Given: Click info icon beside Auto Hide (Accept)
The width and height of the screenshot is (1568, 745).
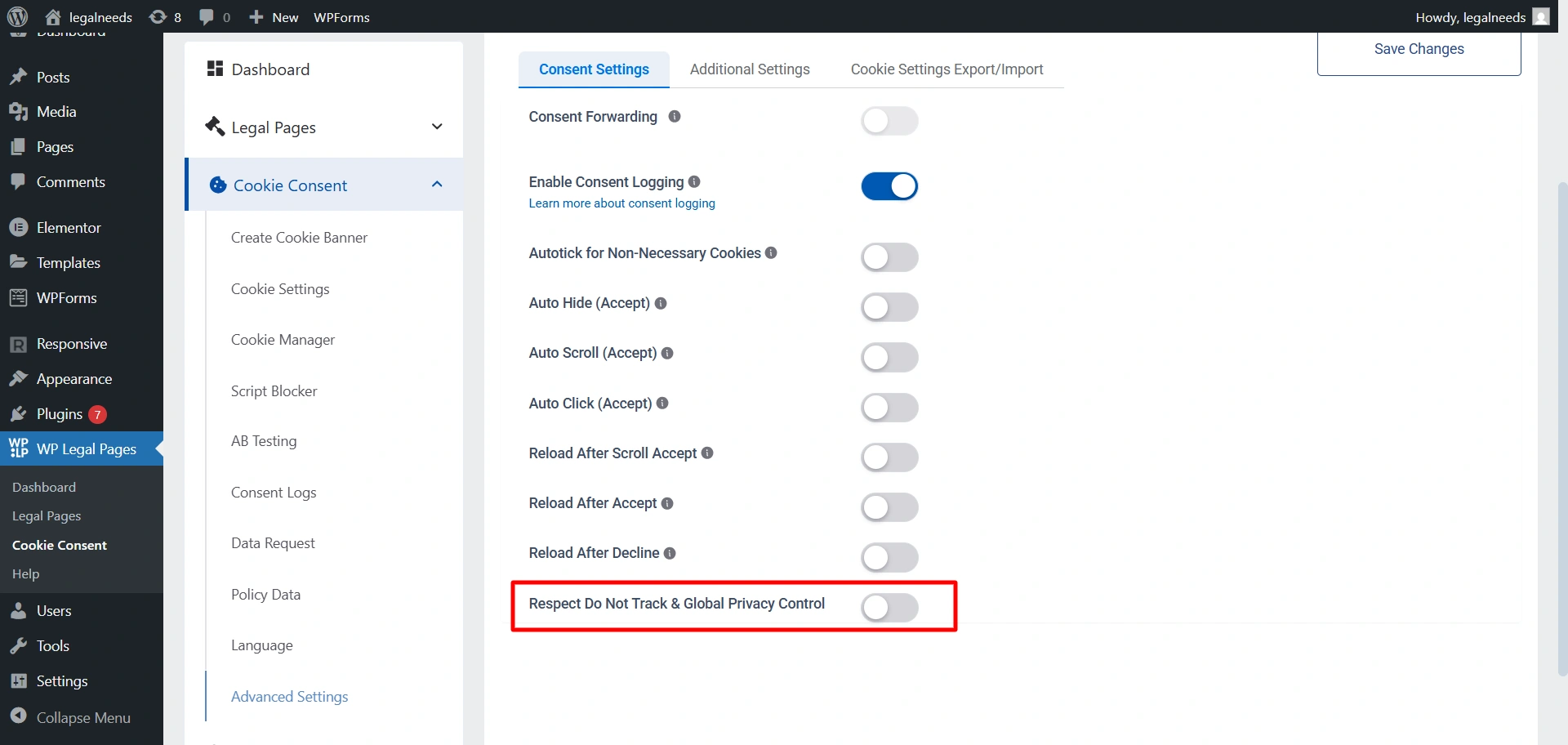Looking at the screenshot, I should click(661, 303).
